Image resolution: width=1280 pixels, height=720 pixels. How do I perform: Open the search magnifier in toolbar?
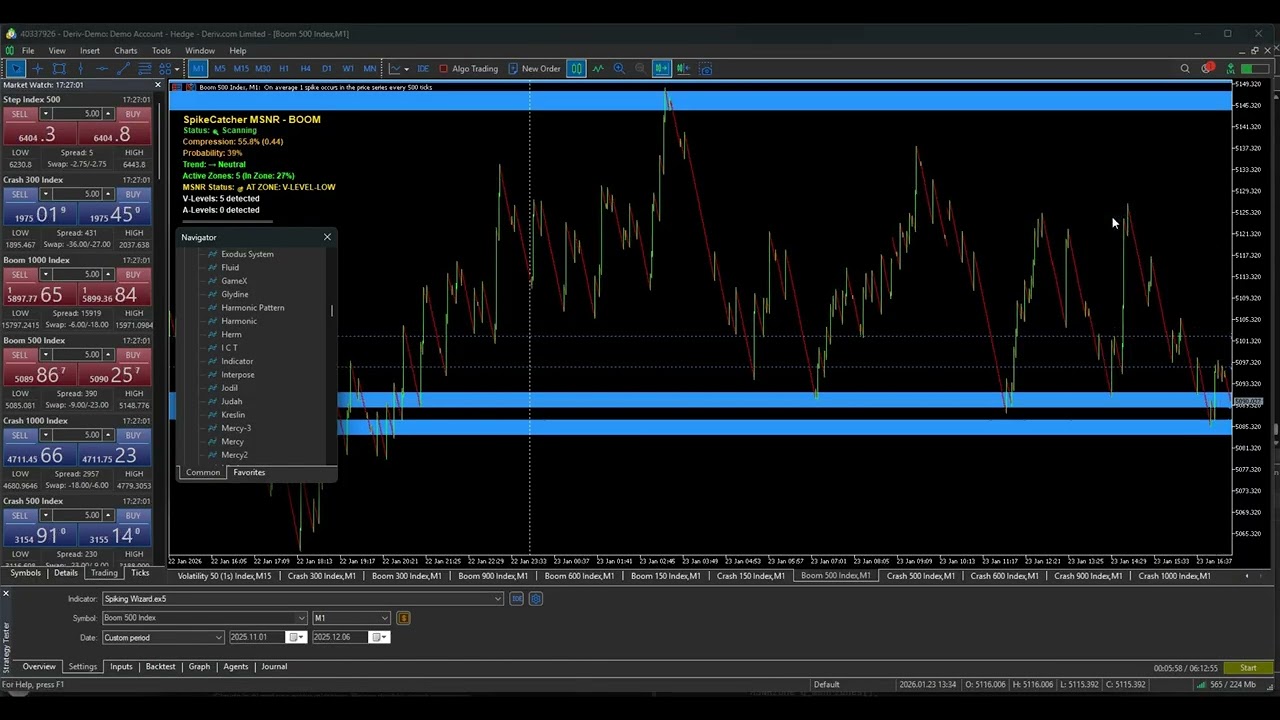(1185, 69)
